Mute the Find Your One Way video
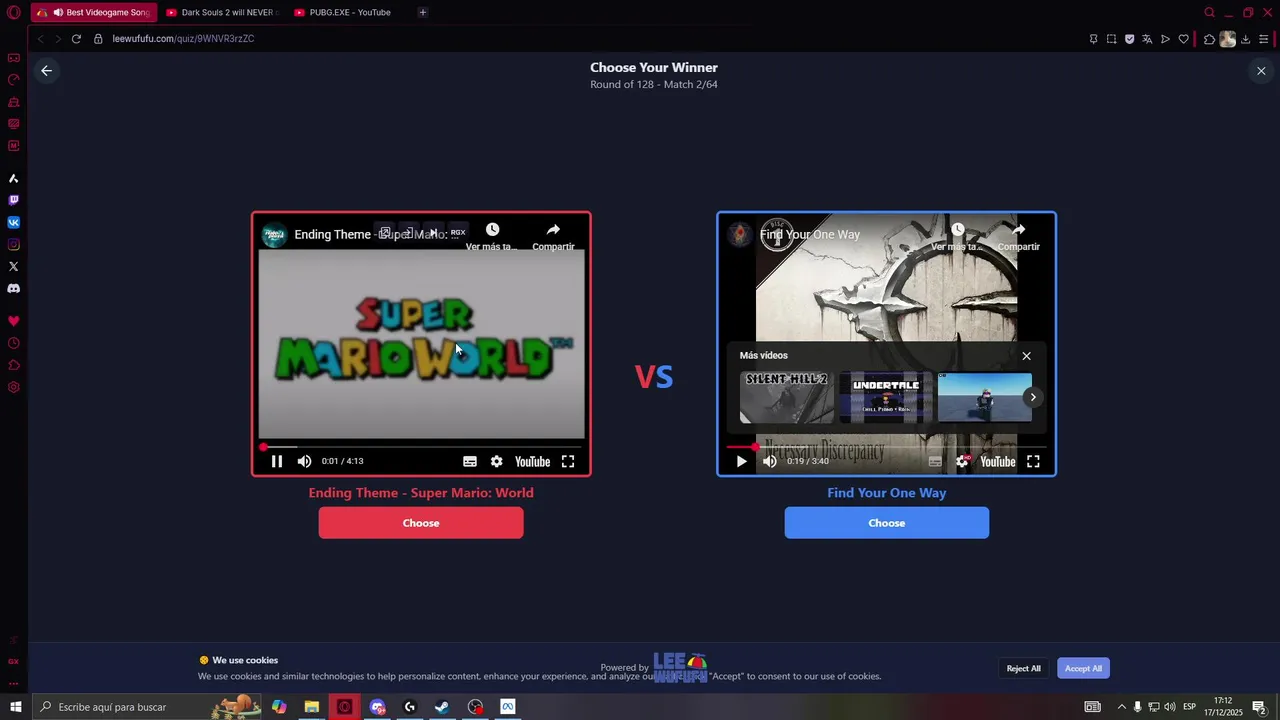This screenshot has height=720, width=1280. click(769, 461)
